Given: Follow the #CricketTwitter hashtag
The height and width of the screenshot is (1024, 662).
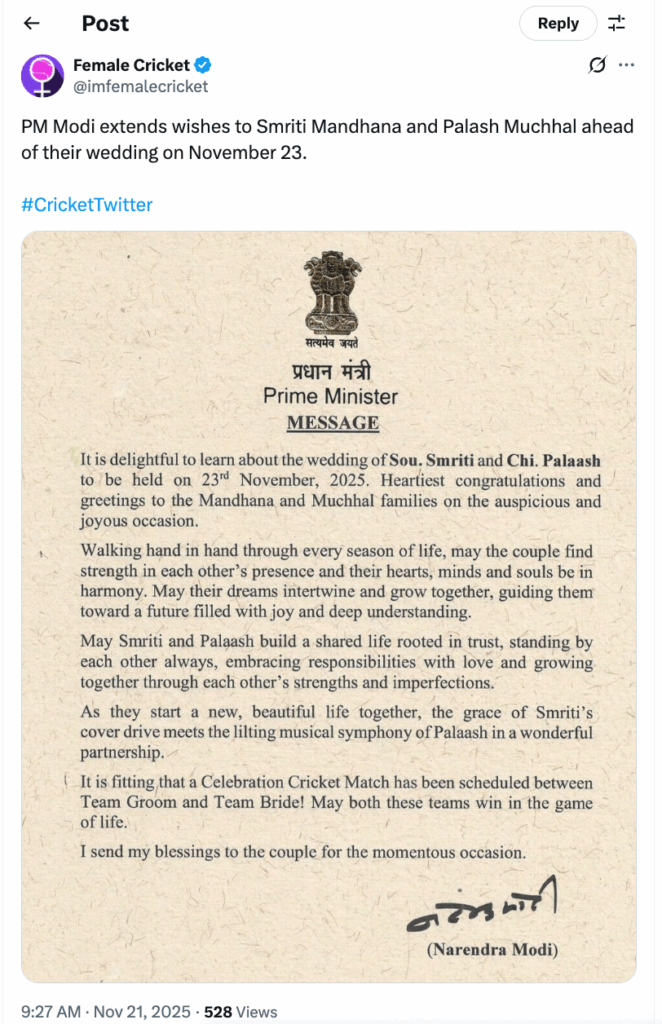Looking at the screenshot, I should (x=87, y=205).
